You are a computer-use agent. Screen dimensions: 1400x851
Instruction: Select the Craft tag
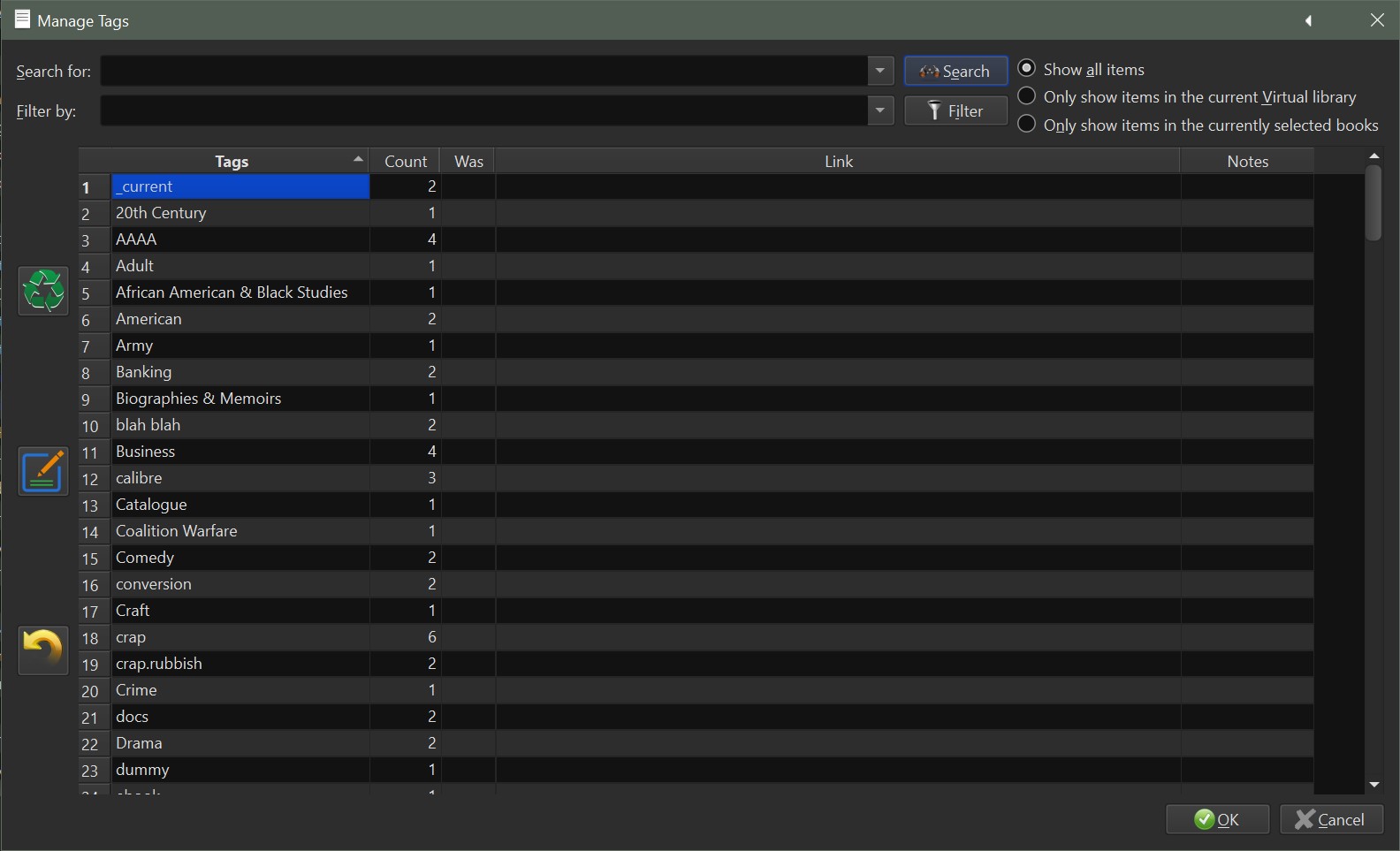(240, 611)
